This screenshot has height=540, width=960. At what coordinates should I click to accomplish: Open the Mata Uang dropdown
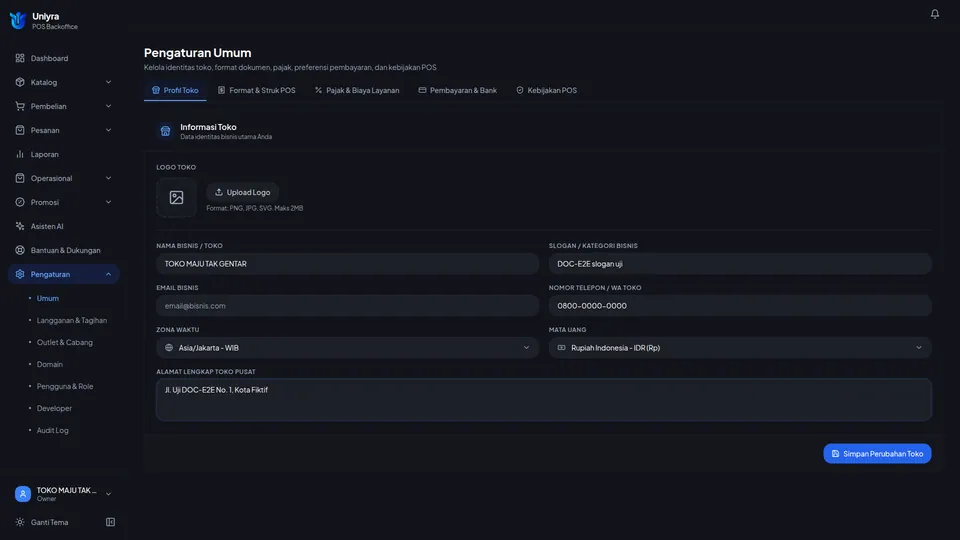(740, 348)
